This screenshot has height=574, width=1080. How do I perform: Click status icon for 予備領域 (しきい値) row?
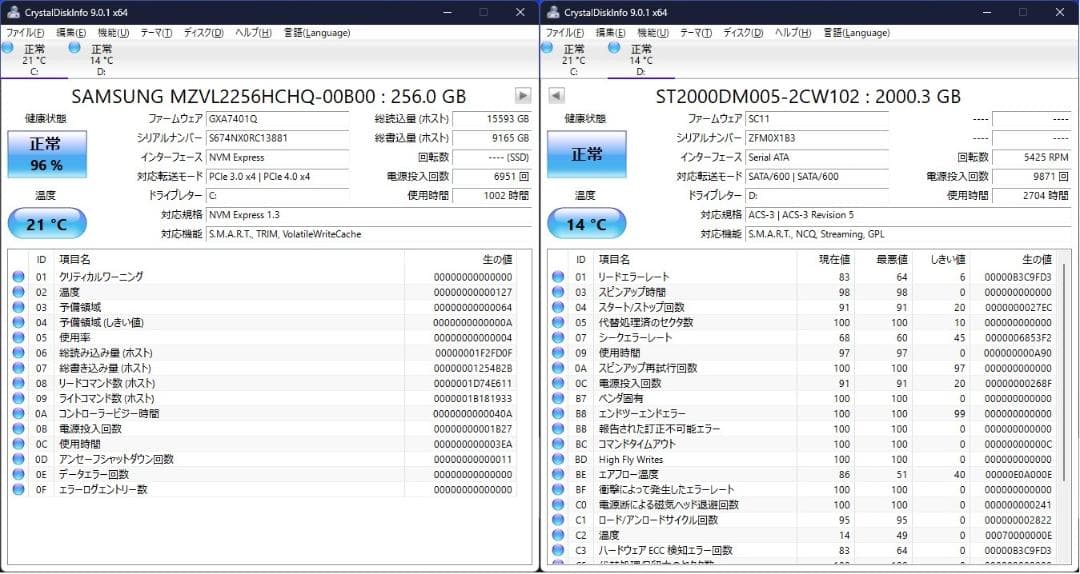[x=19, y=322]
